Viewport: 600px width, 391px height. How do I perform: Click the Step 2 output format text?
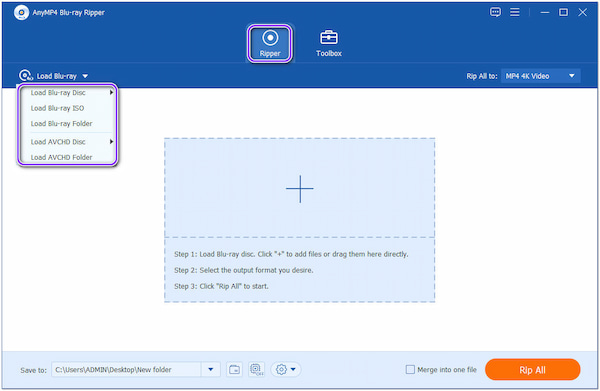[244, 270]
